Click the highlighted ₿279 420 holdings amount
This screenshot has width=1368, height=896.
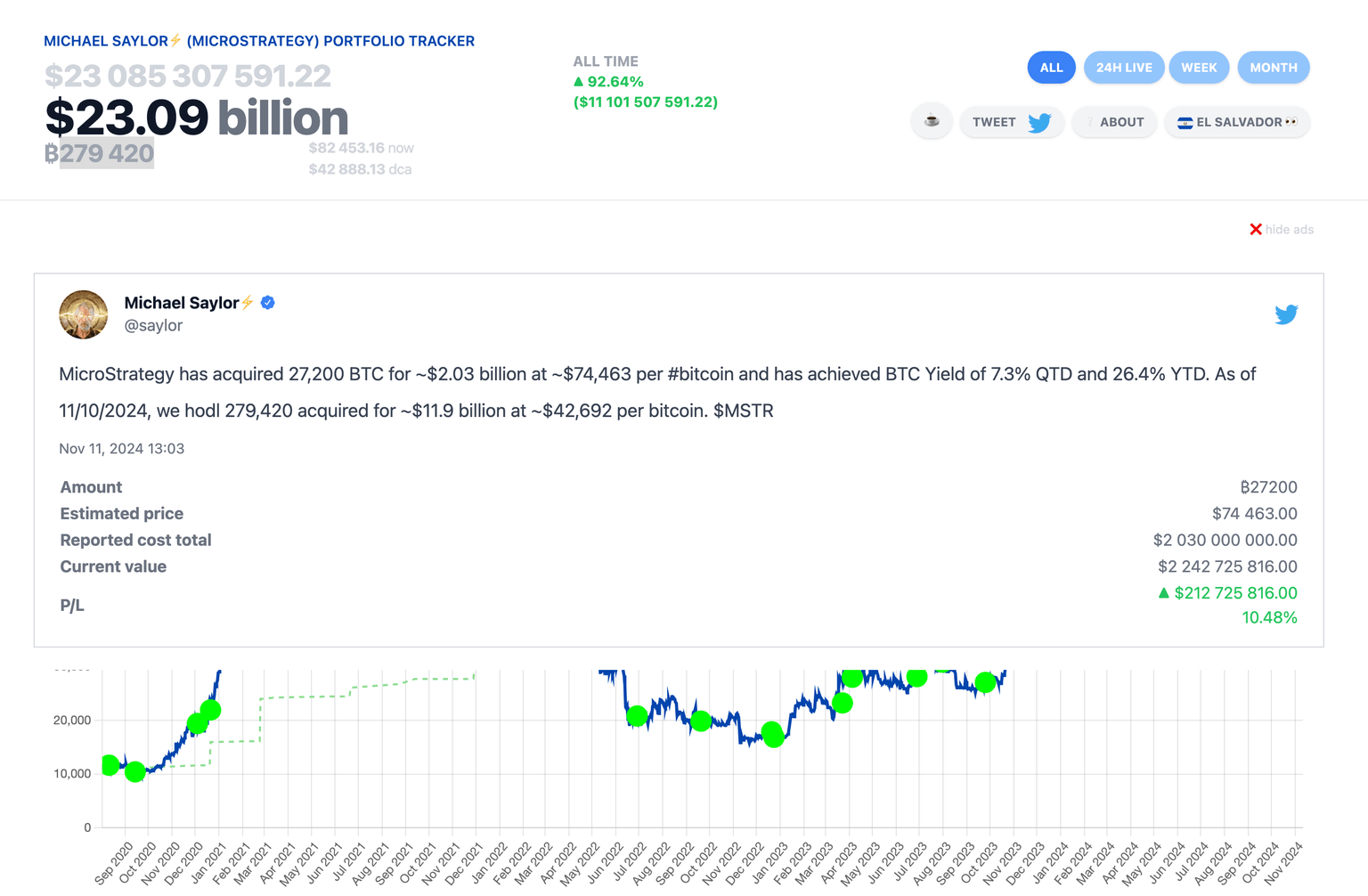click(106, 153)
